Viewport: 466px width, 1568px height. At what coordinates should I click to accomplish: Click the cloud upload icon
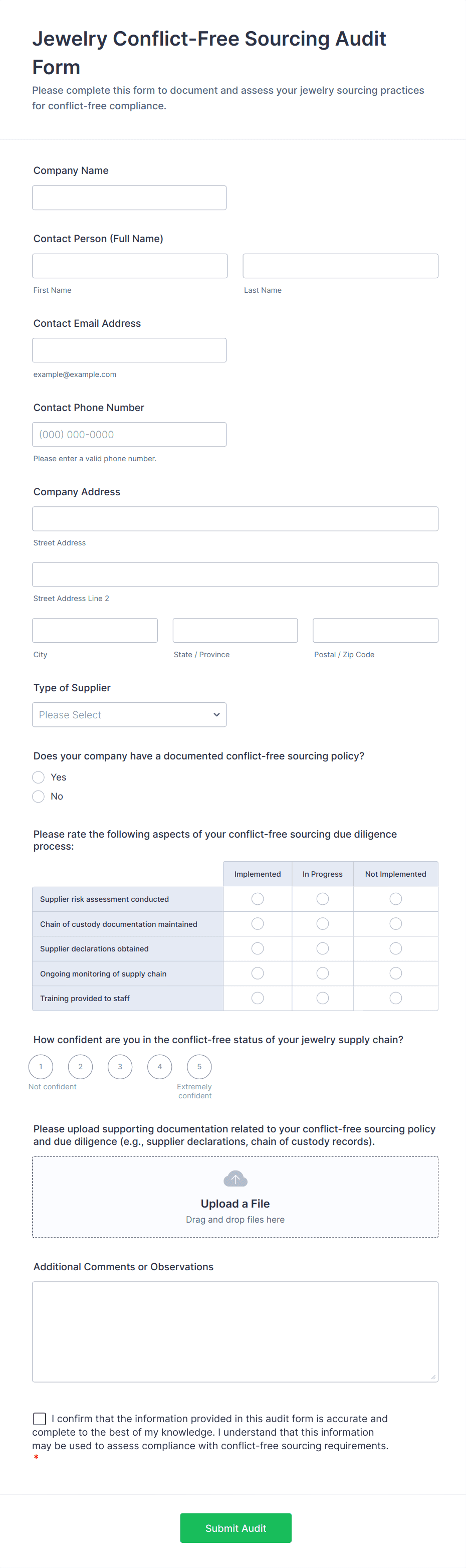click(235, 1179)
